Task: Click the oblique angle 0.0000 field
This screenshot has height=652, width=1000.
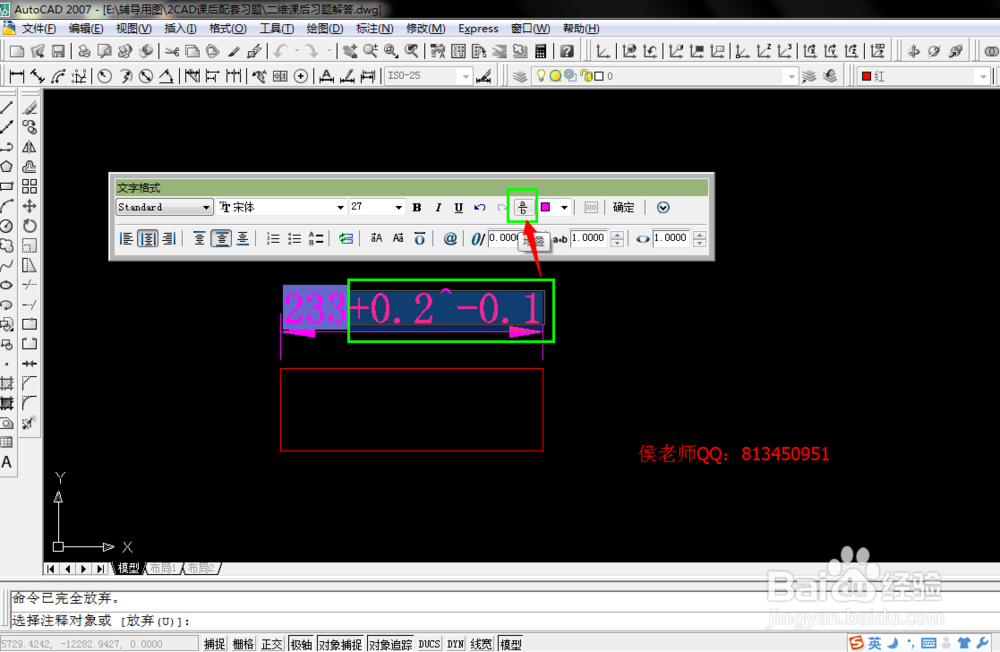Action: point(504,238)
